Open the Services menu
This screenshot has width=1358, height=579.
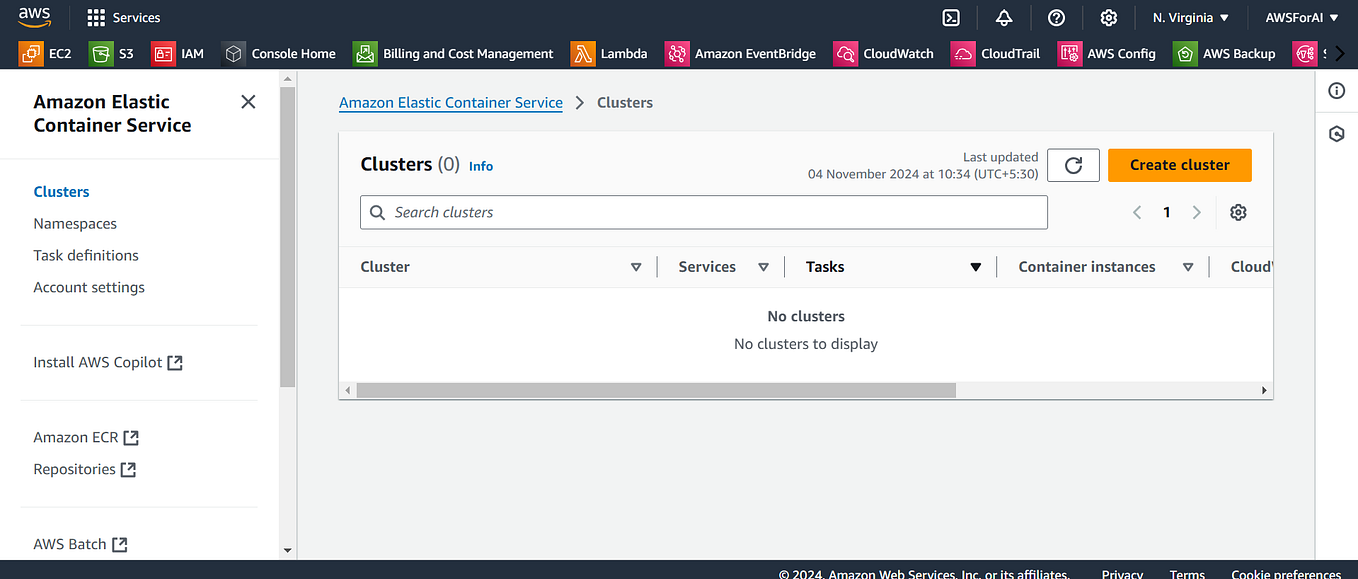123,17
